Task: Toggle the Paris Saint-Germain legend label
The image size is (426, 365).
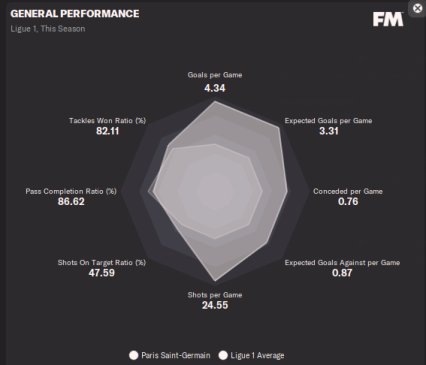Action: point(176,355)
